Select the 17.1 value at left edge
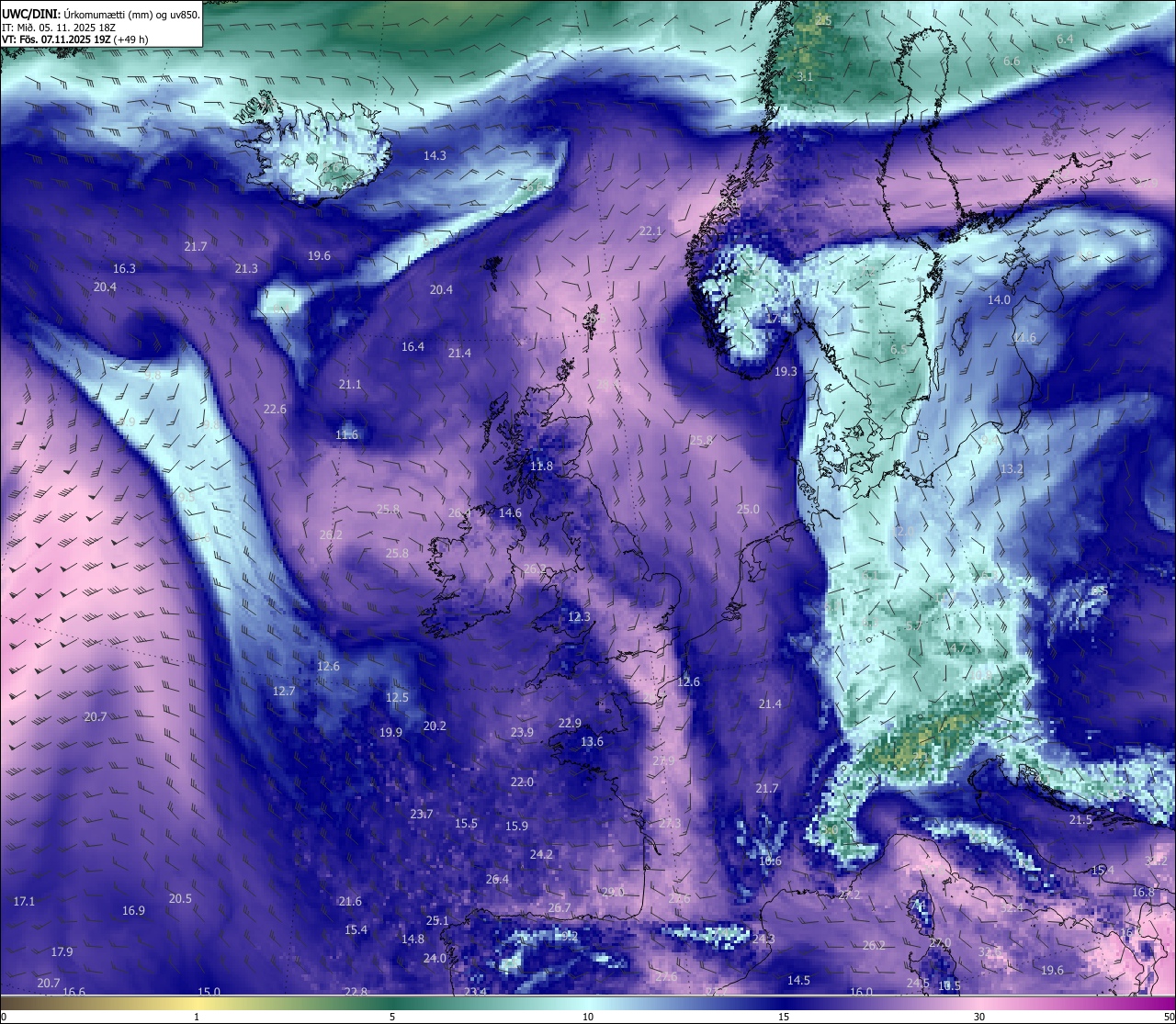 pyautogui.click(x=24, y=902)
